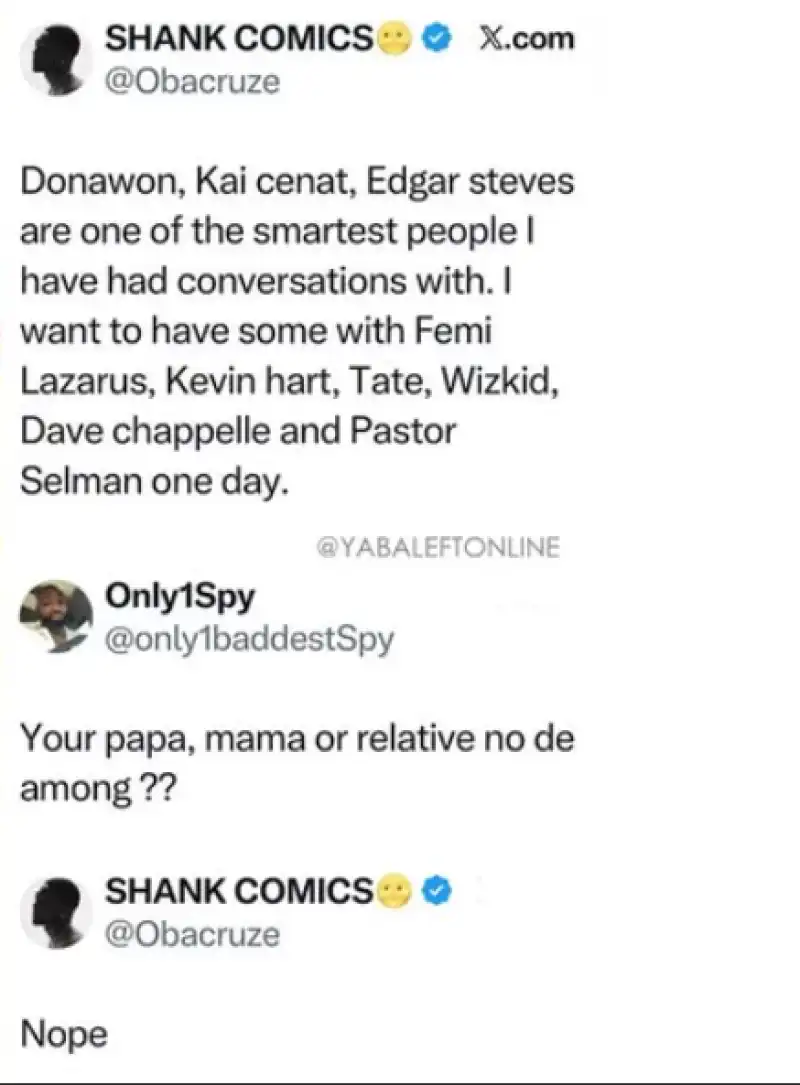Viewport: 800px width, 1085px height.
Task: Open the X.com label
Action: (522, 40)
